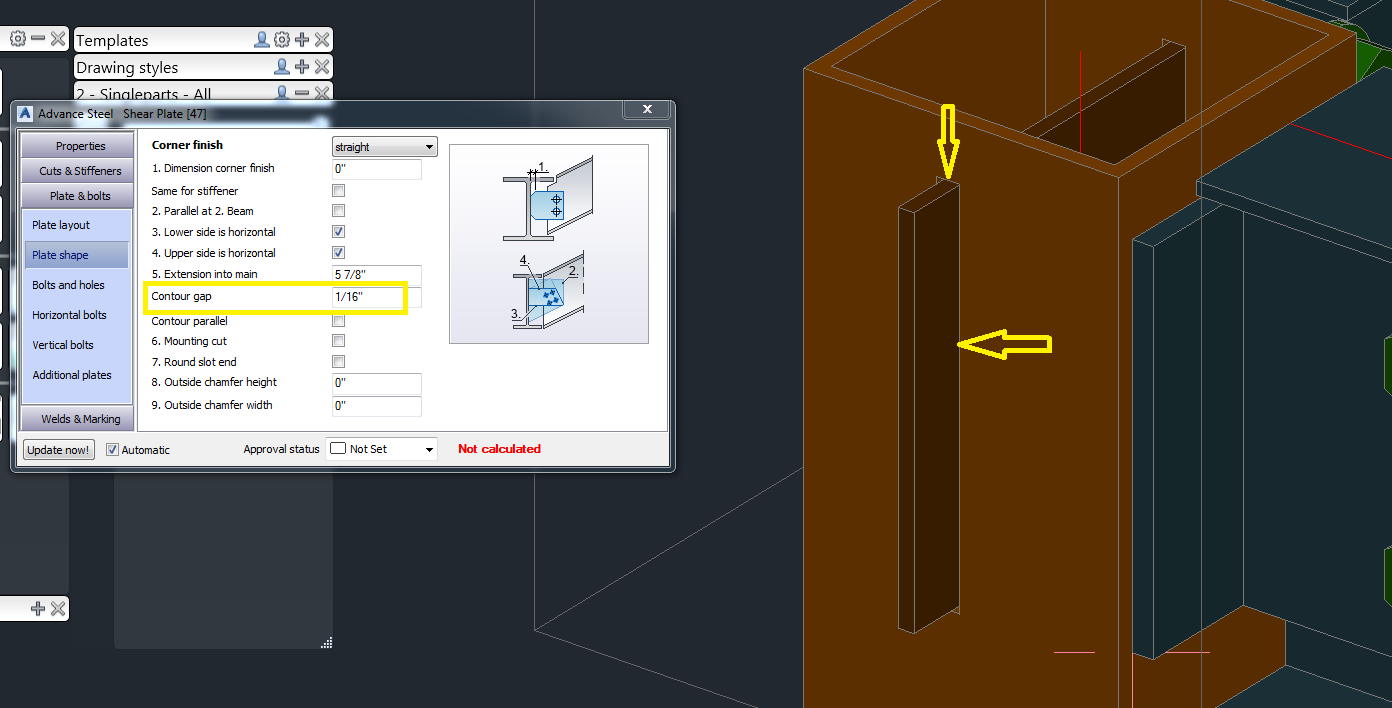The width and height of the screenshot is (1392, 708).
Task: Add a new template with the plus icon
Action: pyautogui.click(x=302, y=40)
